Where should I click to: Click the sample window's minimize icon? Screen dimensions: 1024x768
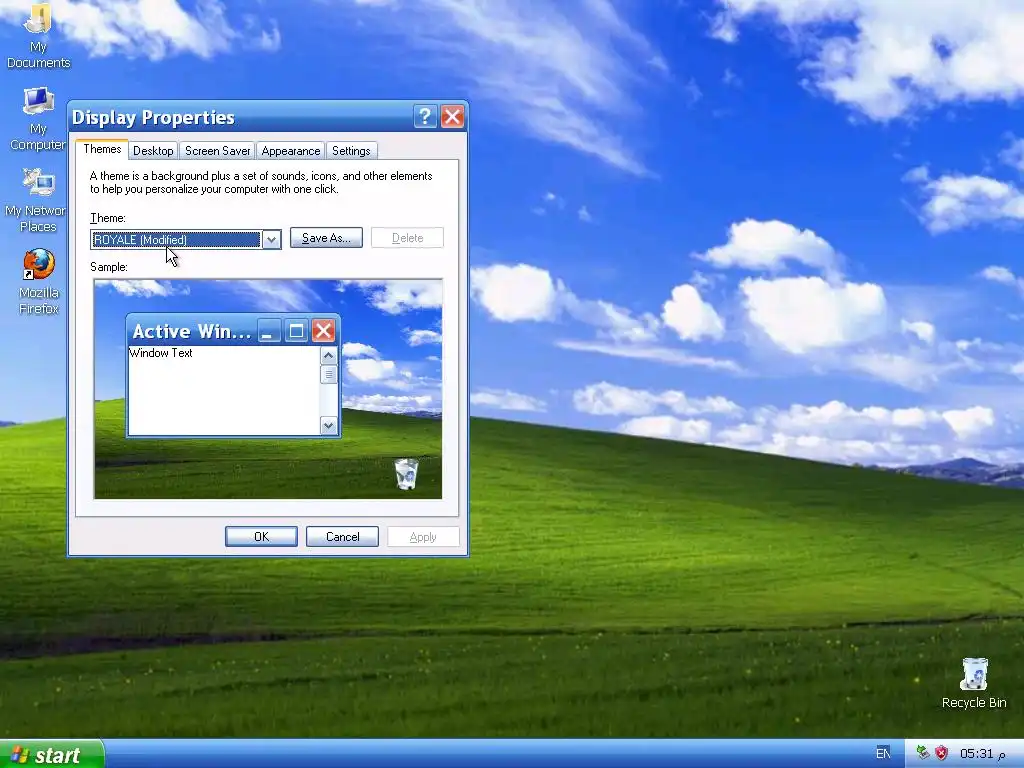(268, 331)
